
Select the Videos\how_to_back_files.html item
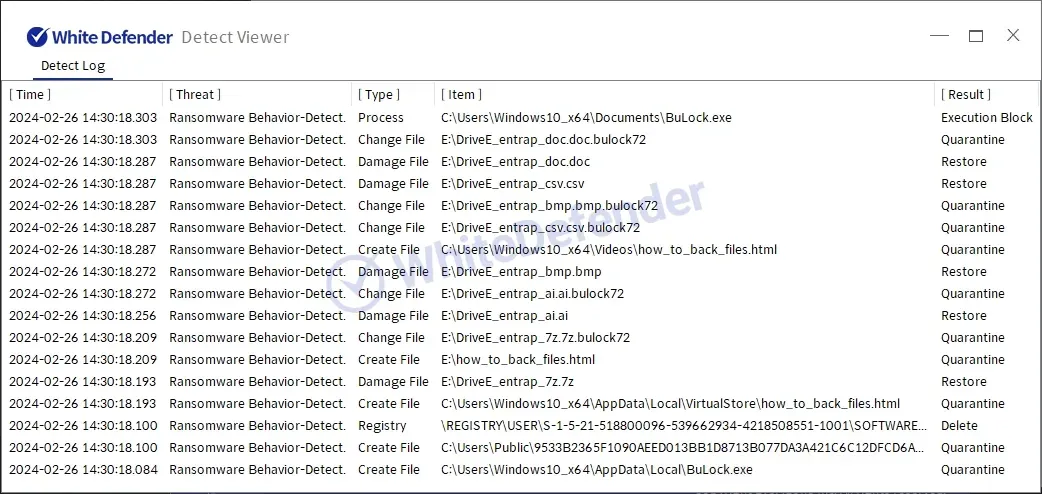click(609, 249)
